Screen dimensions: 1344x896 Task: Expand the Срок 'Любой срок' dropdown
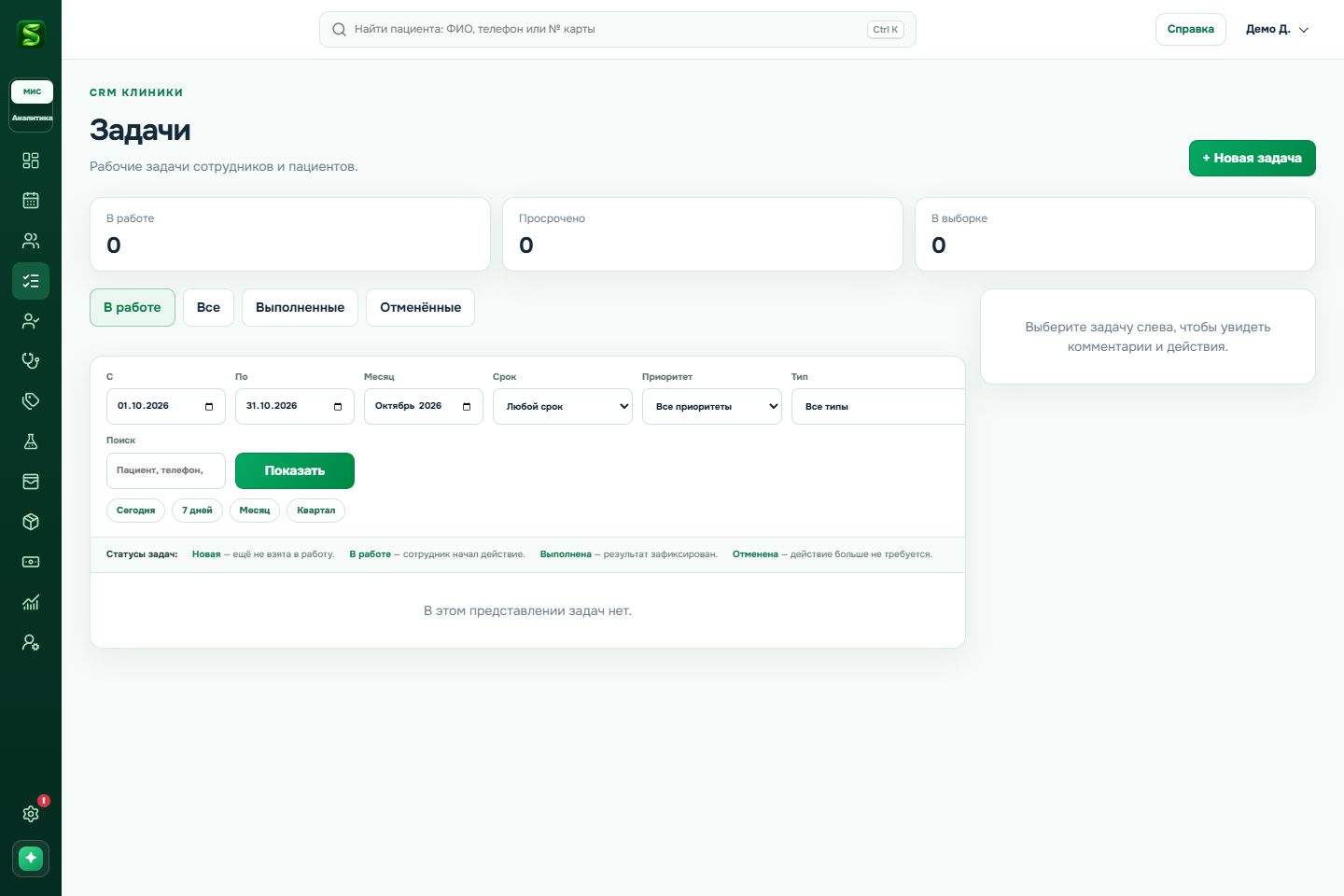point(563,407)
